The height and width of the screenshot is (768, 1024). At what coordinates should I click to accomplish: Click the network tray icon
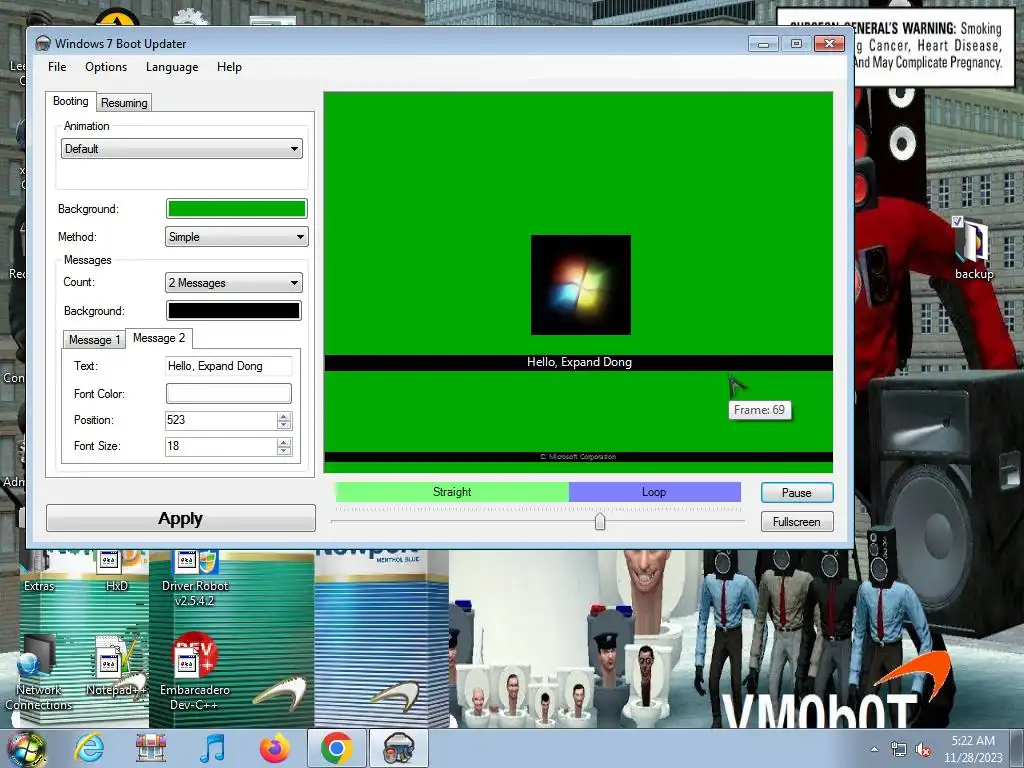(899, 750)
